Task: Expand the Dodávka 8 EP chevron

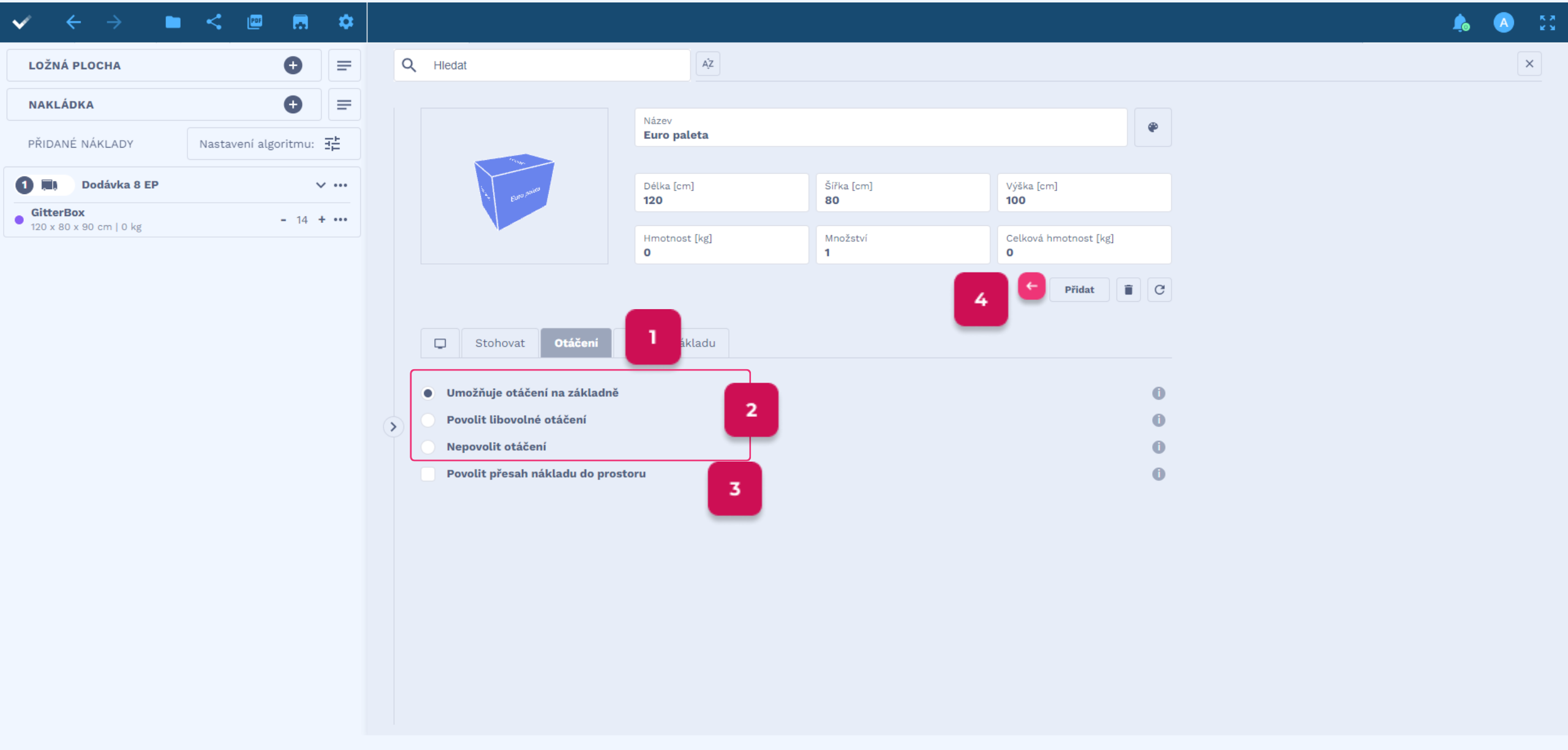Action: tap(320, 185)
